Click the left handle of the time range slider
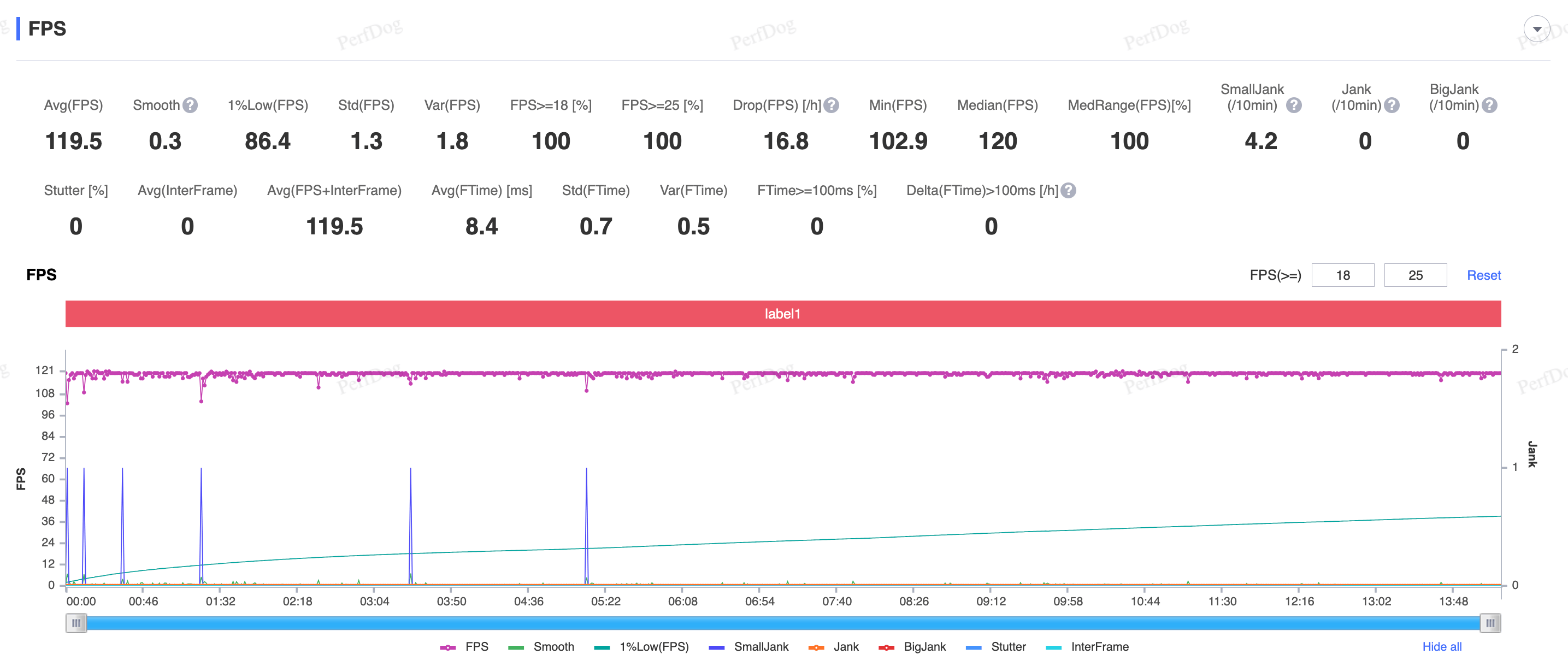 76,623
